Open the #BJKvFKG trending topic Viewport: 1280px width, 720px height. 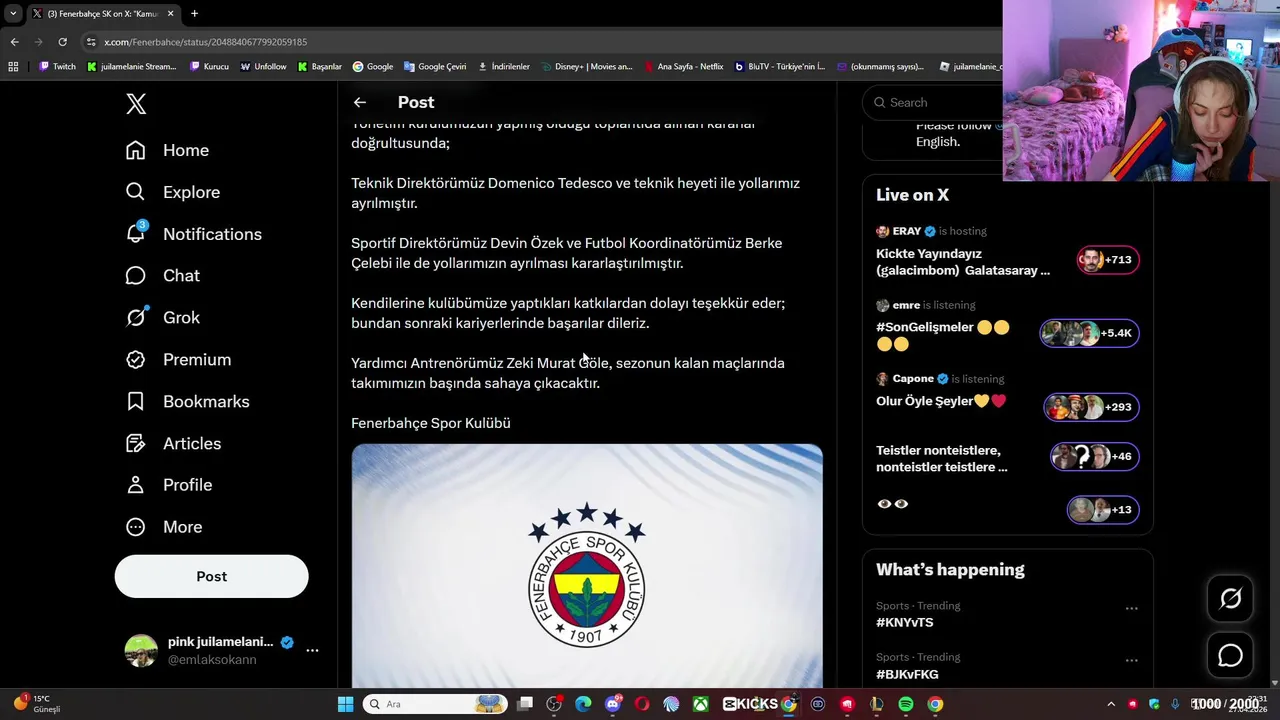tap(907, 674)
